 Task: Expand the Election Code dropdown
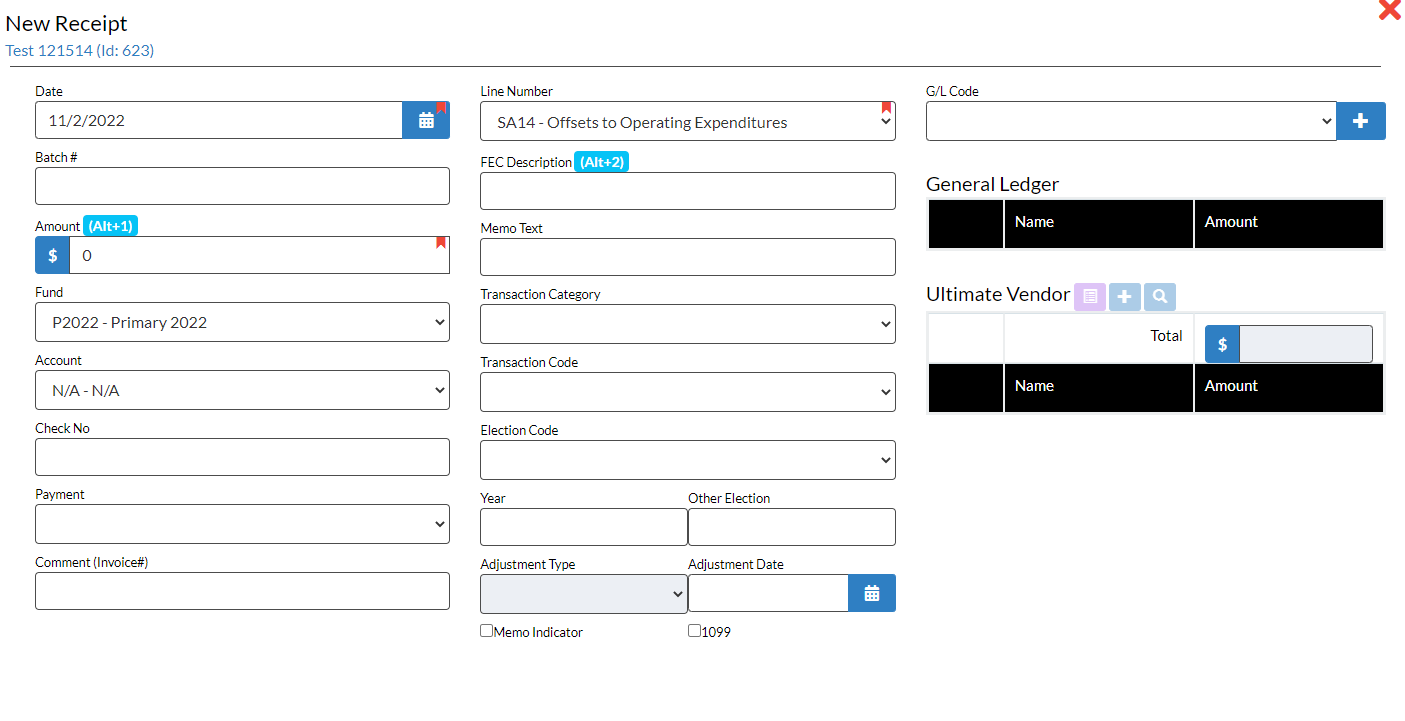pyautogui.click(x=688, y=460)
